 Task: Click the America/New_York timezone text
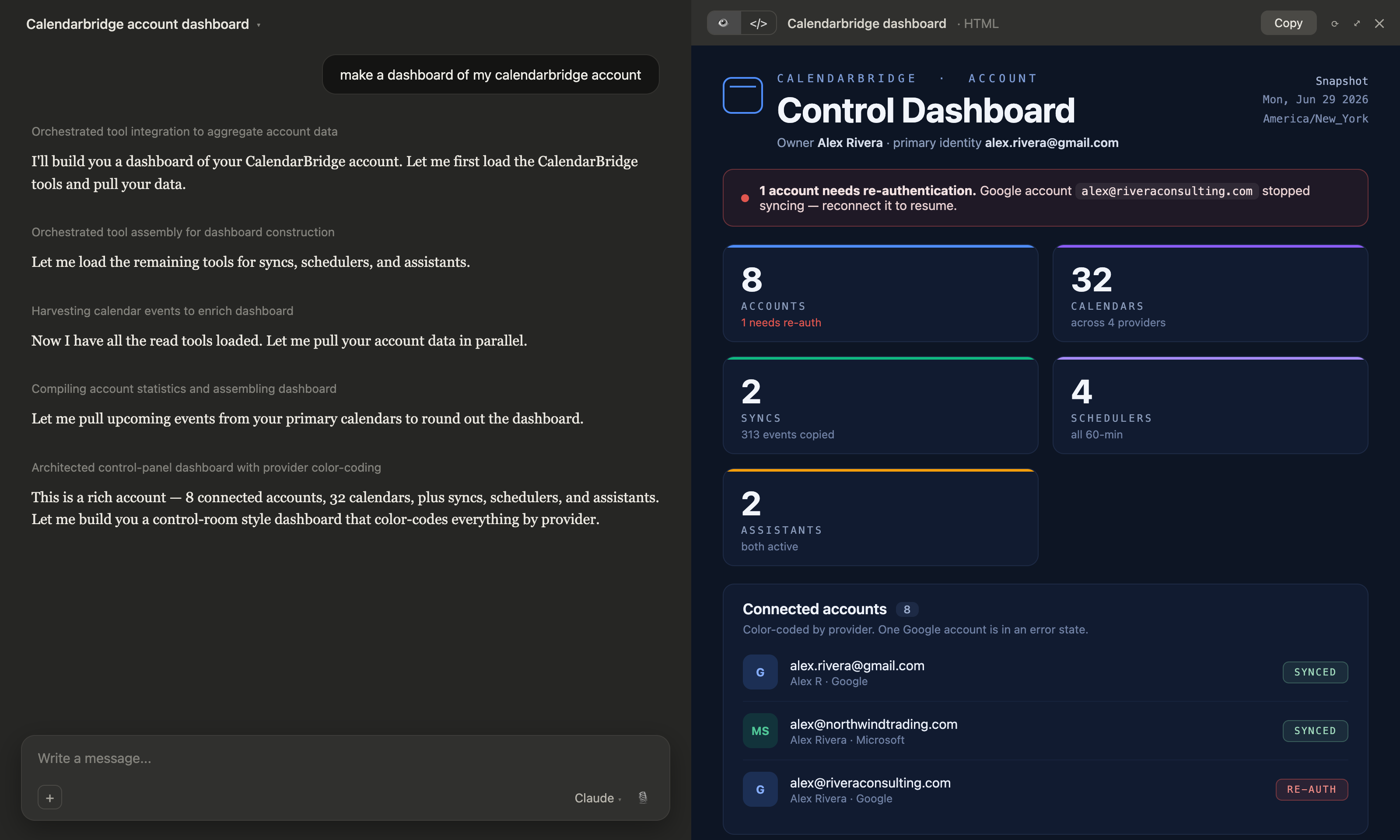pos(1315,119)
